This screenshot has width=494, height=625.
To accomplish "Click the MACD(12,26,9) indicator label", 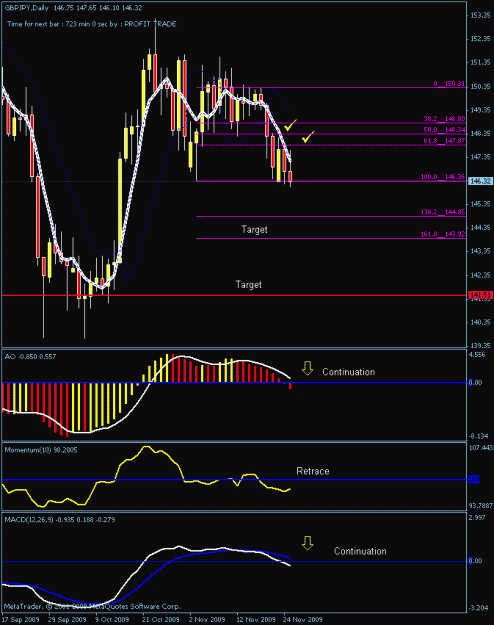I will coord(60,520).
